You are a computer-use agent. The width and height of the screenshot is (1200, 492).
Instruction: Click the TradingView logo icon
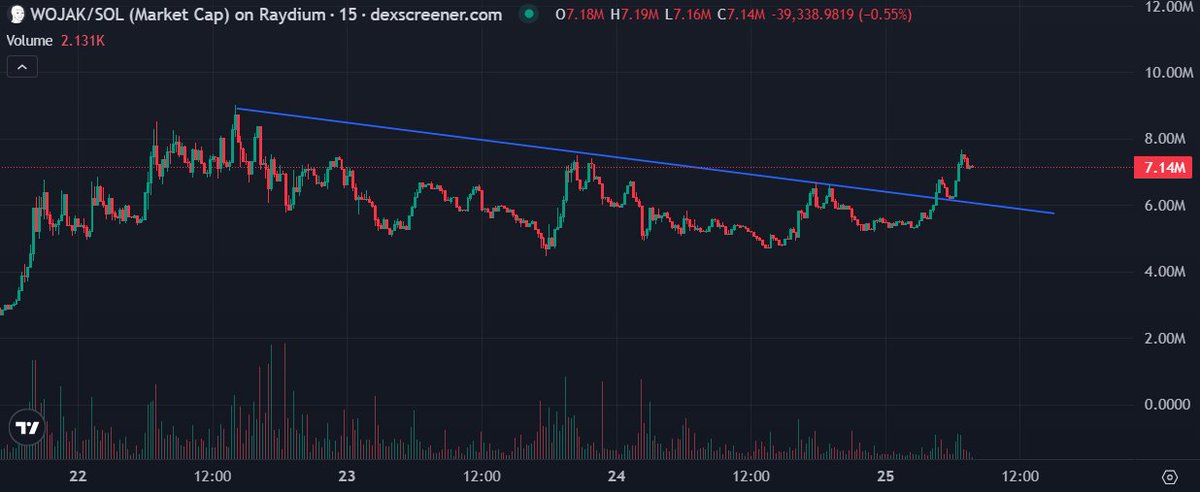(26, 427)
